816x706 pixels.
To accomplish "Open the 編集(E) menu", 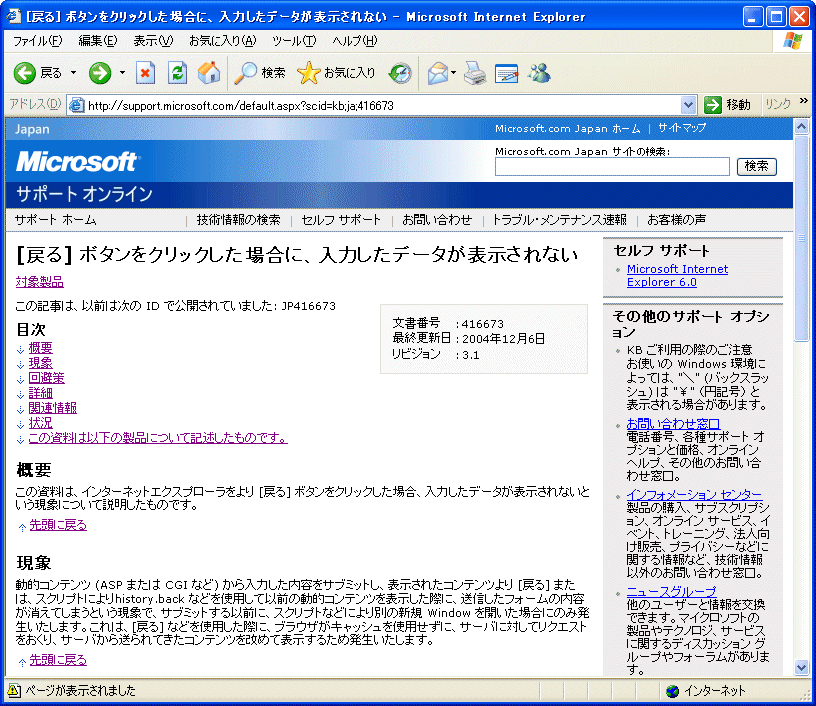I will point(98,41).
